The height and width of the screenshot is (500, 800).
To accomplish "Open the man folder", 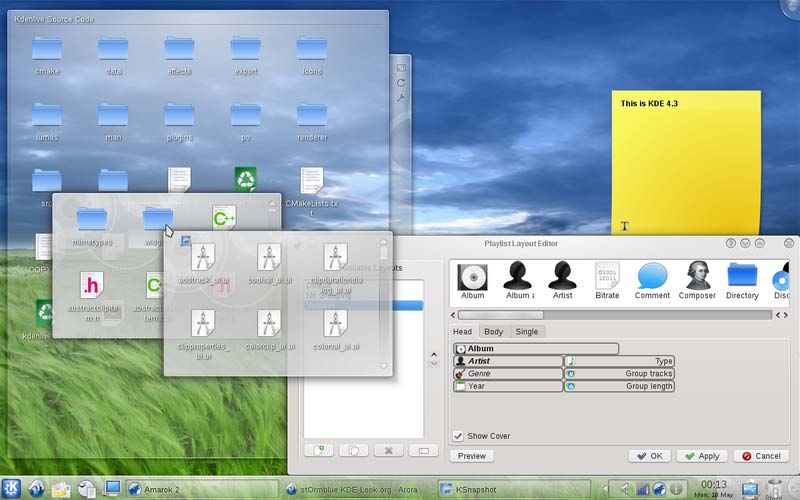I will 113,115.
